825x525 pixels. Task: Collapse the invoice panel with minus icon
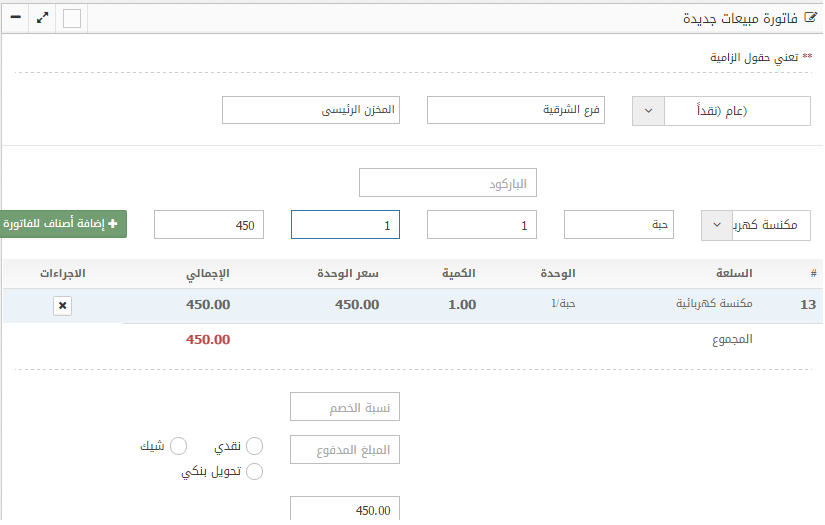[15, 18]
